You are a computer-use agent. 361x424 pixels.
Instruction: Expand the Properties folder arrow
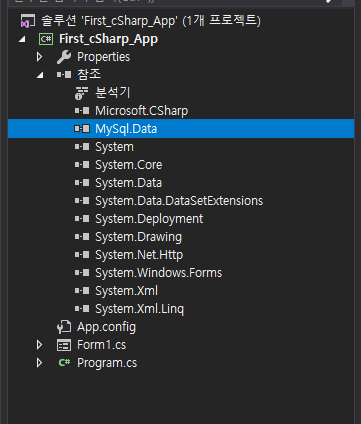[39, 57]
